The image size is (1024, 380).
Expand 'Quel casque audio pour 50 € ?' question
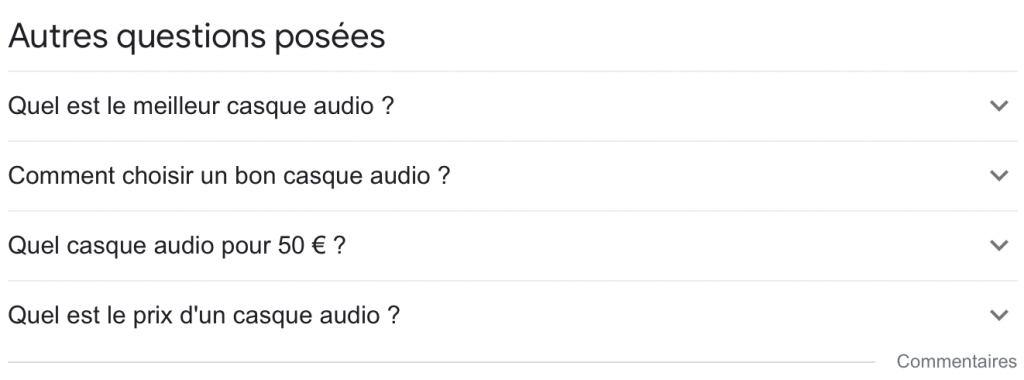click(513, 245)
